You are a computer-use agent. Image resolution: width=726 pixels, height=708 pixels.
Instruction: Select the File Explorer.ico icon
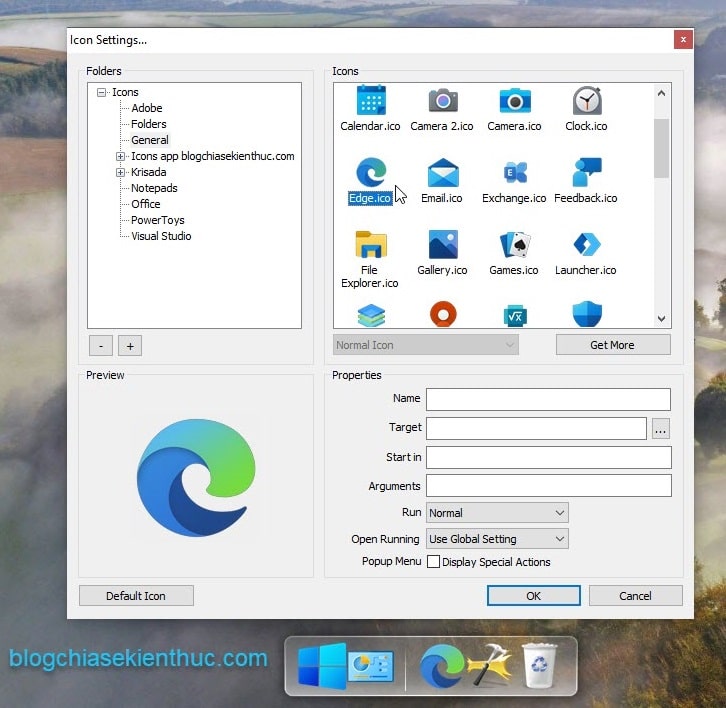(x=370, y=259)
